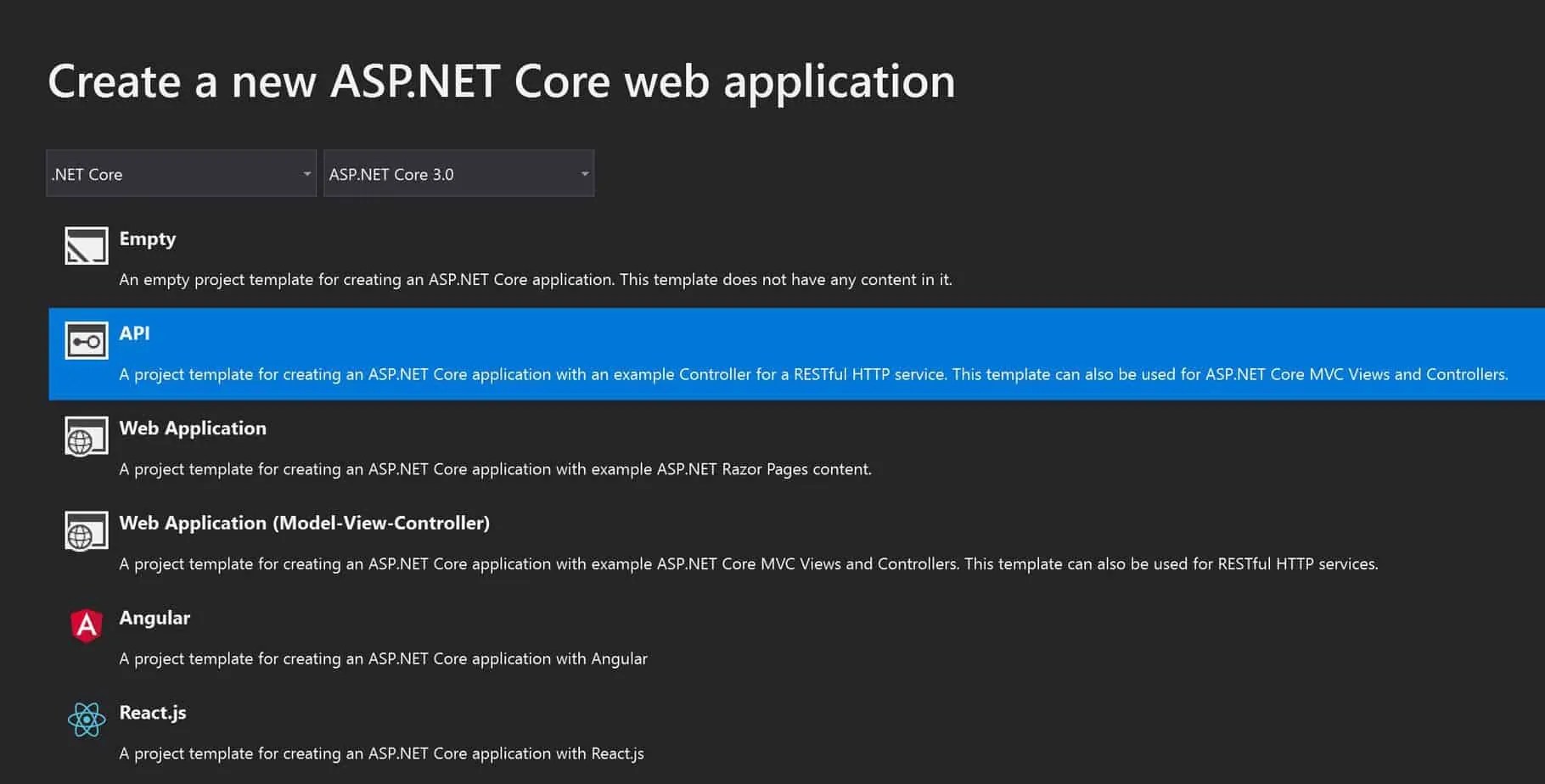Click the Razor Pages content description text
The height and width of the screenshot is (784, 1545).
click(x=495, y=469)
